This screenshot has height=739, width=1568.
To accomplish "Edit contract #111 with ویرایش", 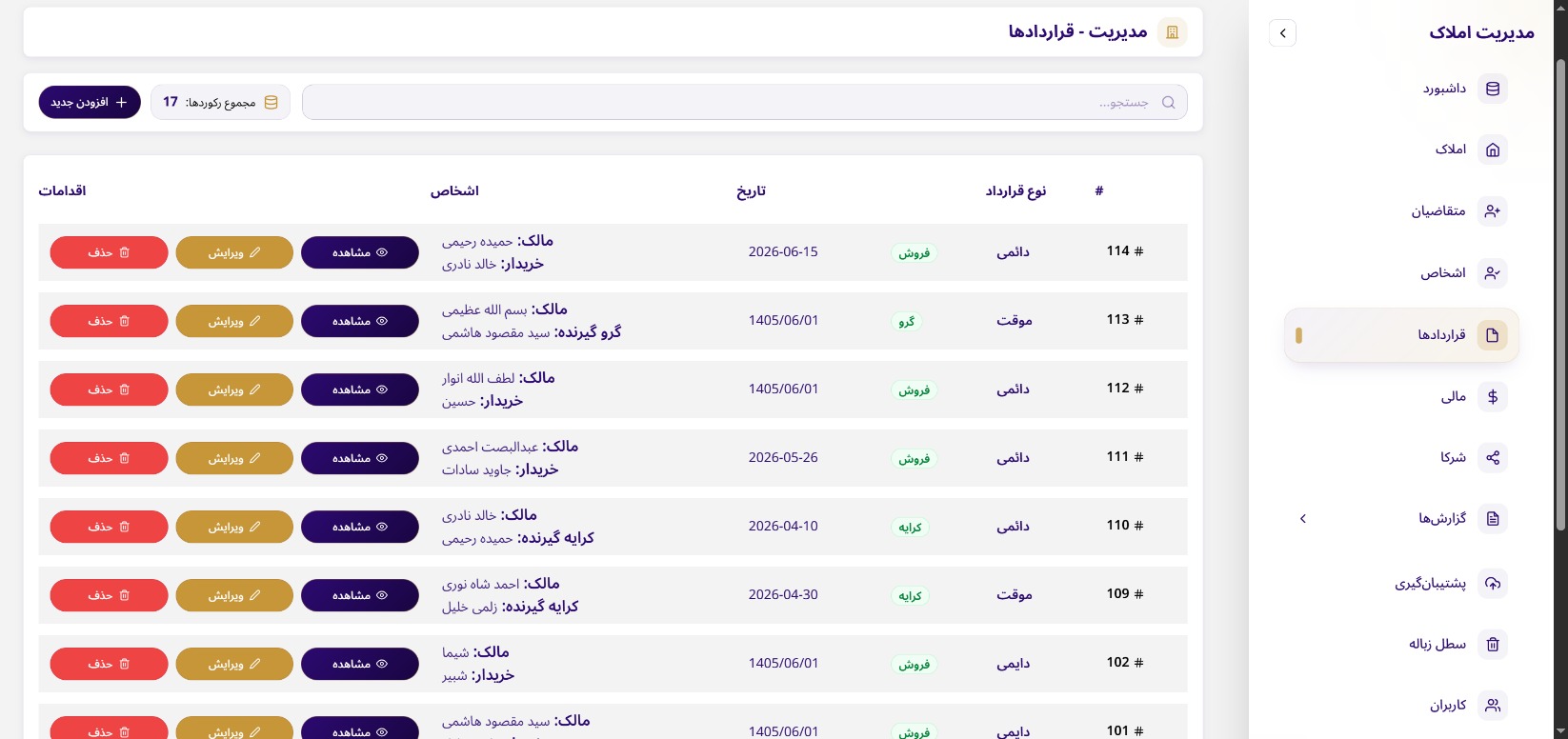I will click(x=234, y=458).
